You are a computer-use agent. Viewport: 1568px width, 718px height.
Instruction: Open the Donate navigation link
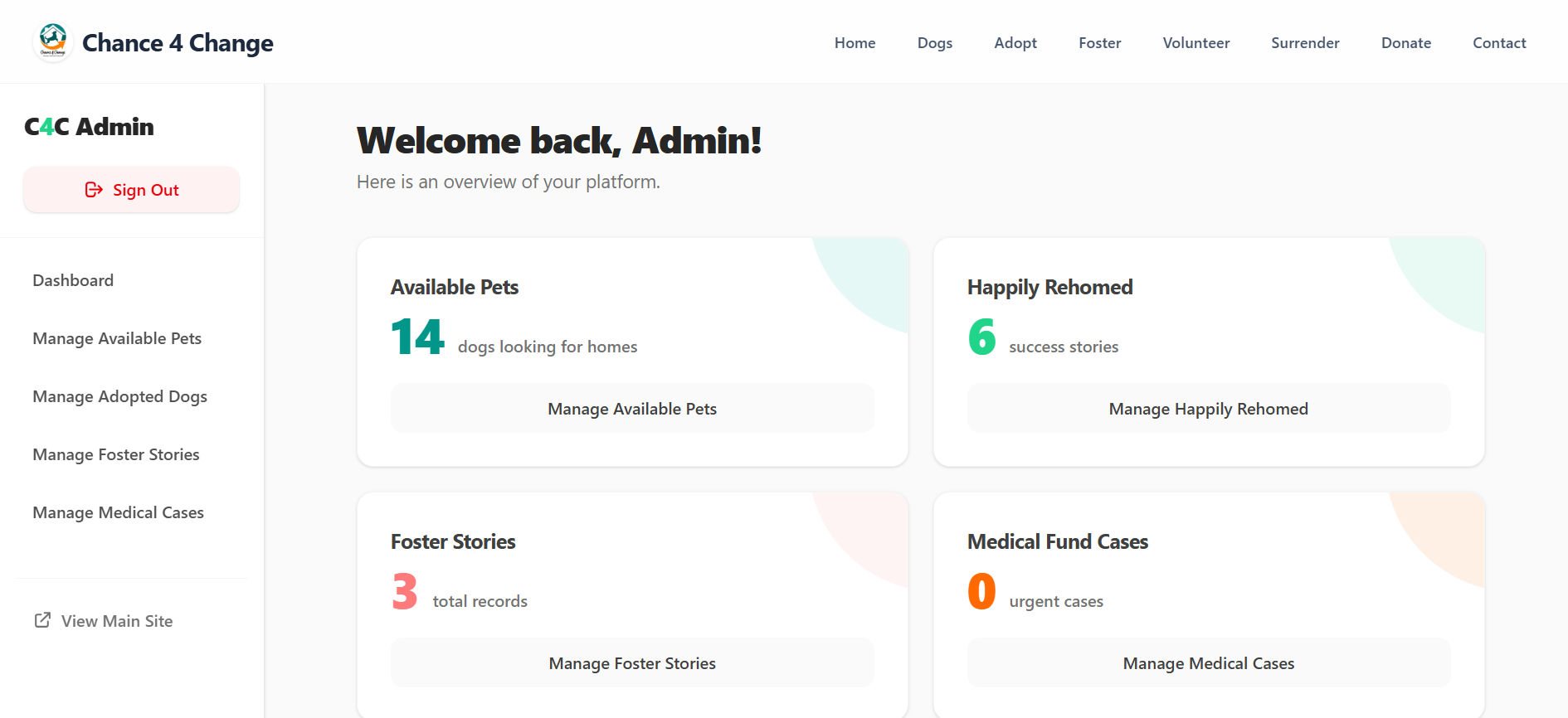point(1406,43)
